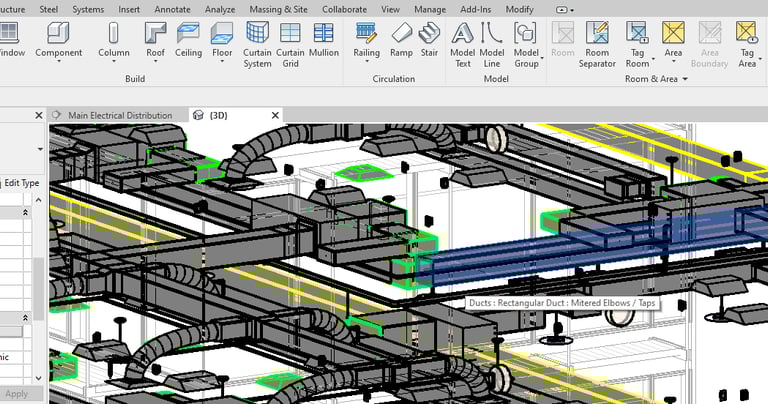Select the Curtain System tool

(257, 45)
